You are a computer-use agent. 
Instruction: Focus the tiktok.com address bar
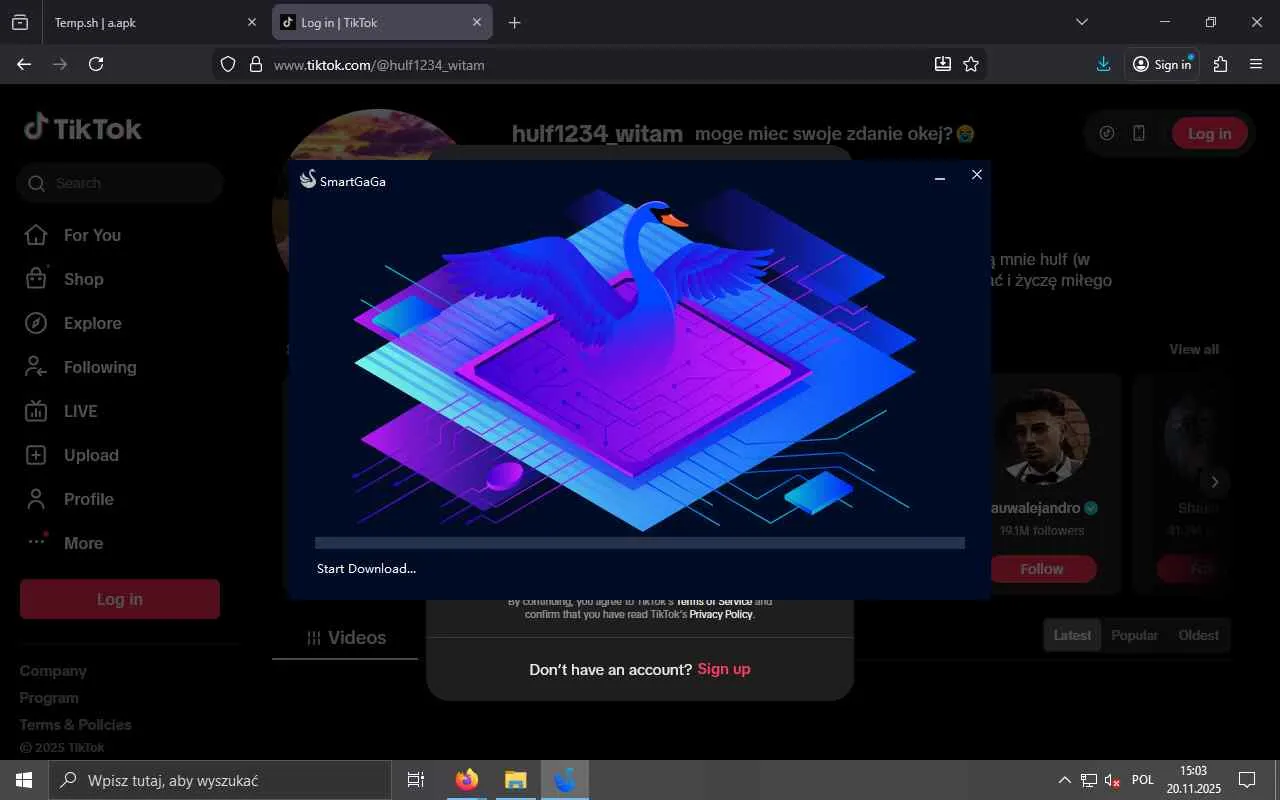click(600, 64)
